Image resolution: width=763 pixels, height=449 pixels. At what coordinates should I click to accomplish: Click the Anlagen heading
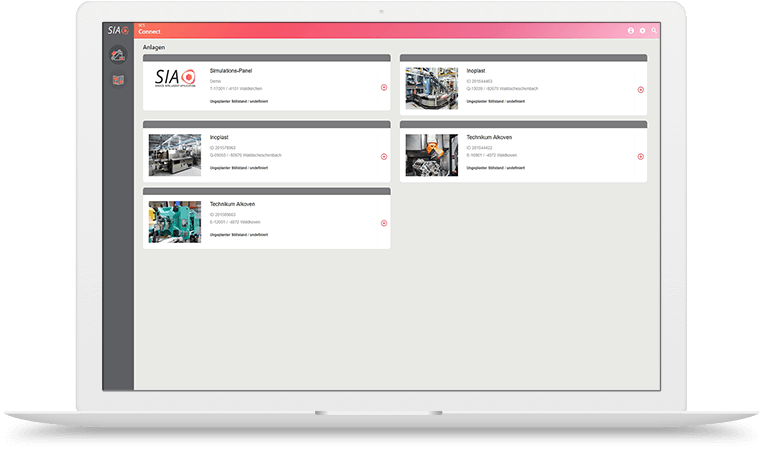click(x=154, y=47)
